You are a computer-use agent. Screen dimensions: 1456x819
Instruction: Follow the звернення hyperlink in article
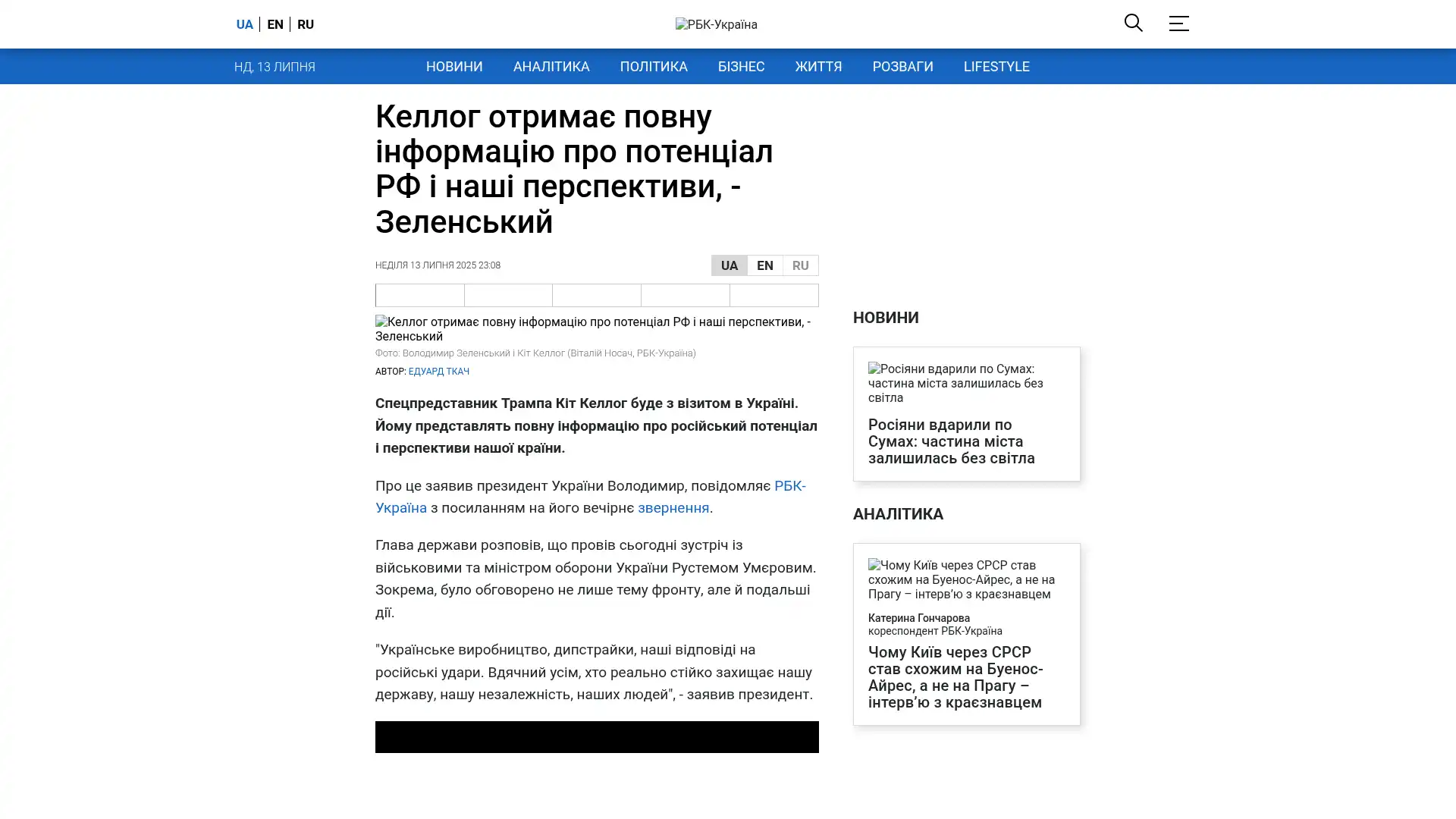coord(673,508)
